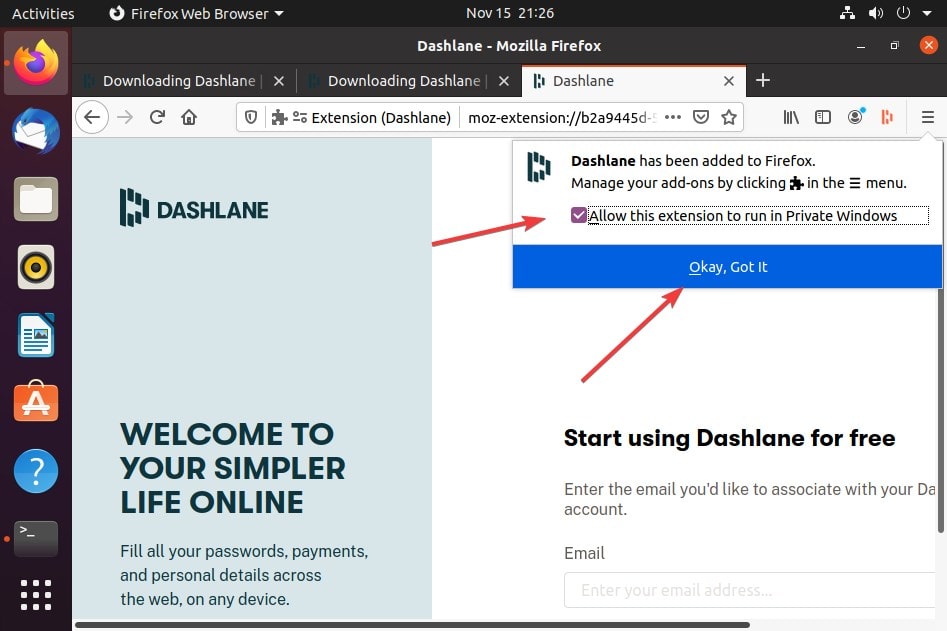Viewport: 947px width, 631px height.
Task: Click the email address input field
Action: [750, 590]
